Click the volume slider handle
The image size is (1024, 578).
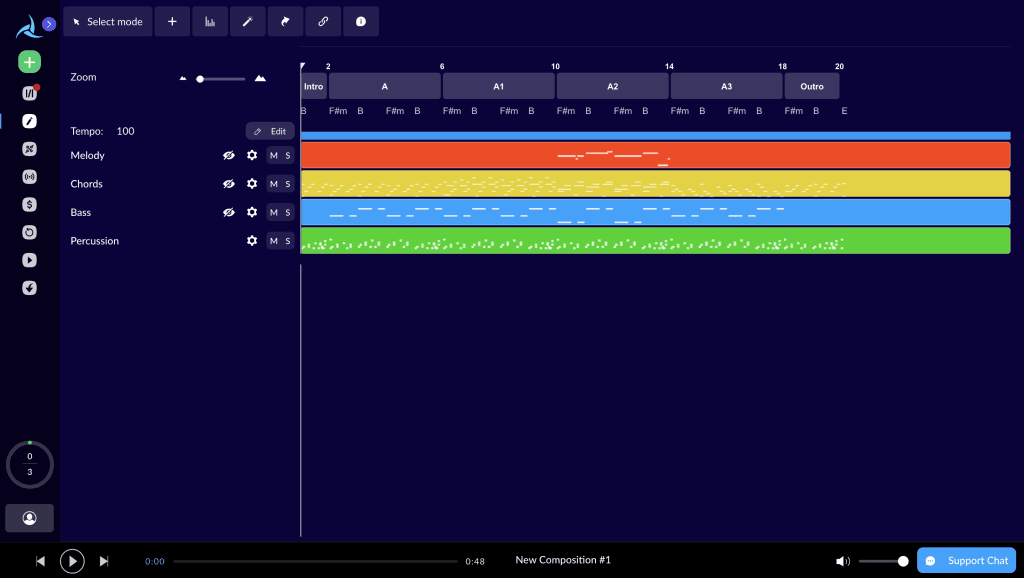(903, 561)
